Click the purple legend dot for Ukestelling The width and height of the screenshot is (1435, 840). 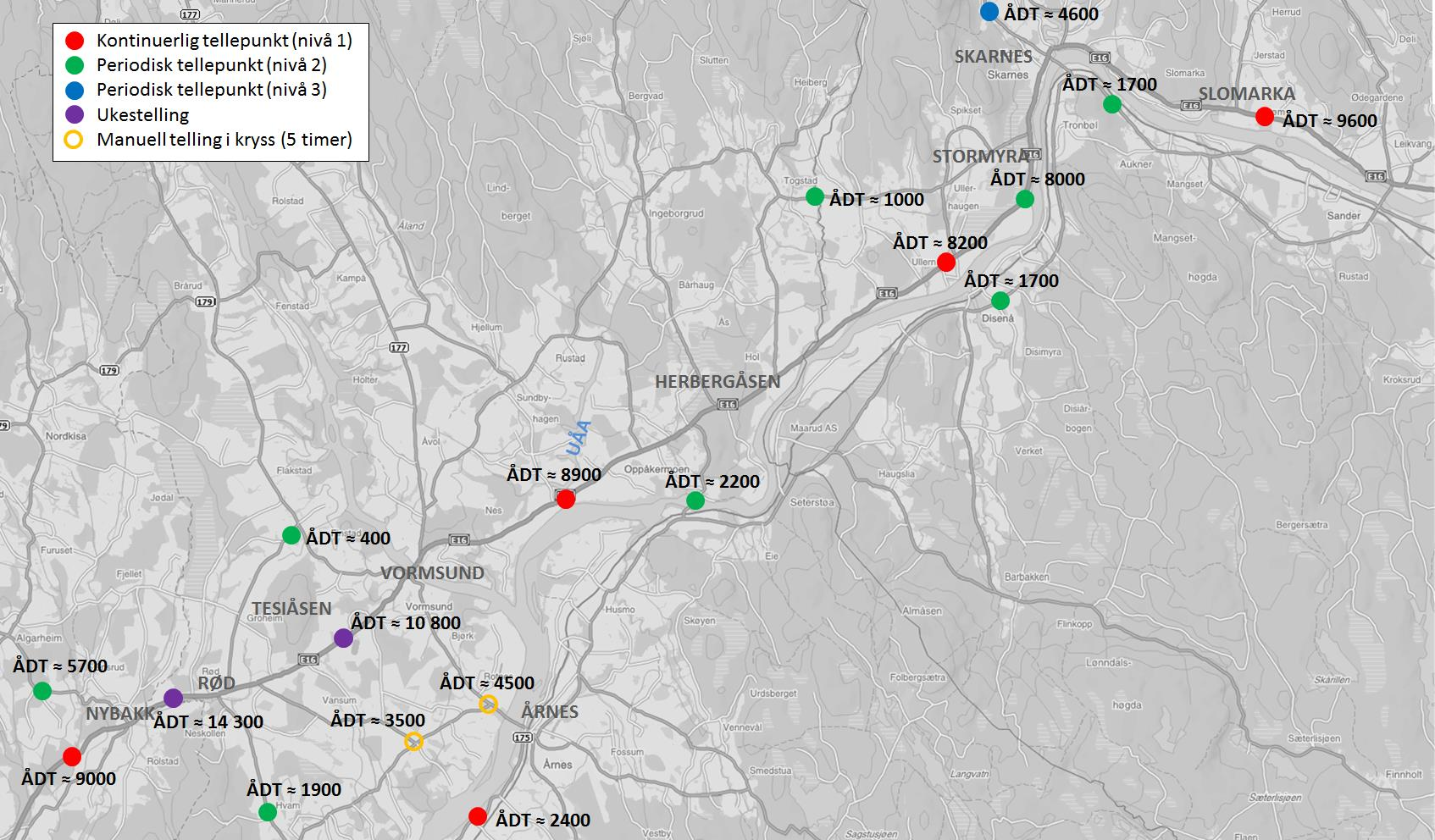pos(75,114)
